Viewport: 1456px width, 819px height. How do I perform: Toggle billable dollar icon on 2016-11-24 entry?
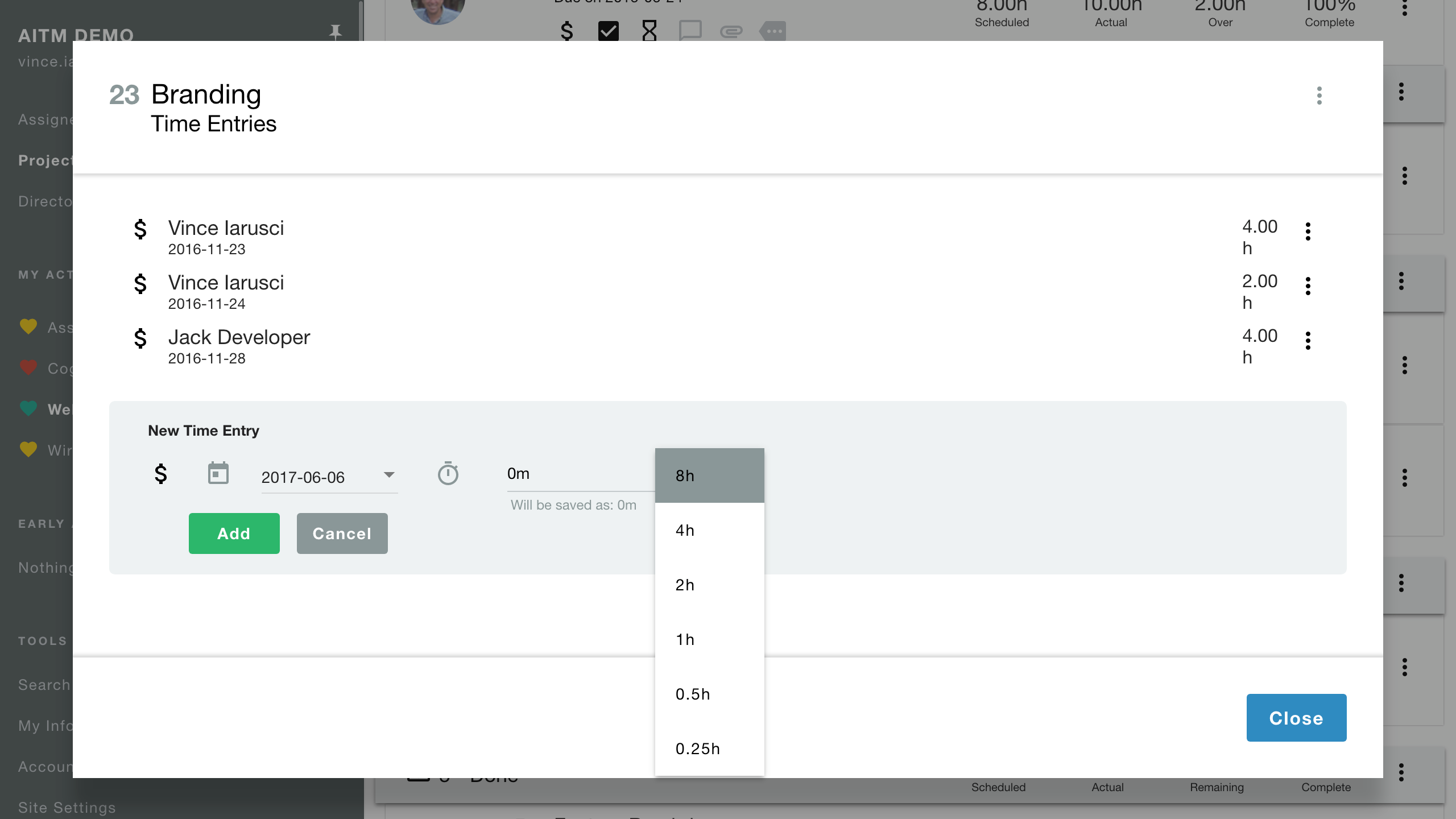140,284
